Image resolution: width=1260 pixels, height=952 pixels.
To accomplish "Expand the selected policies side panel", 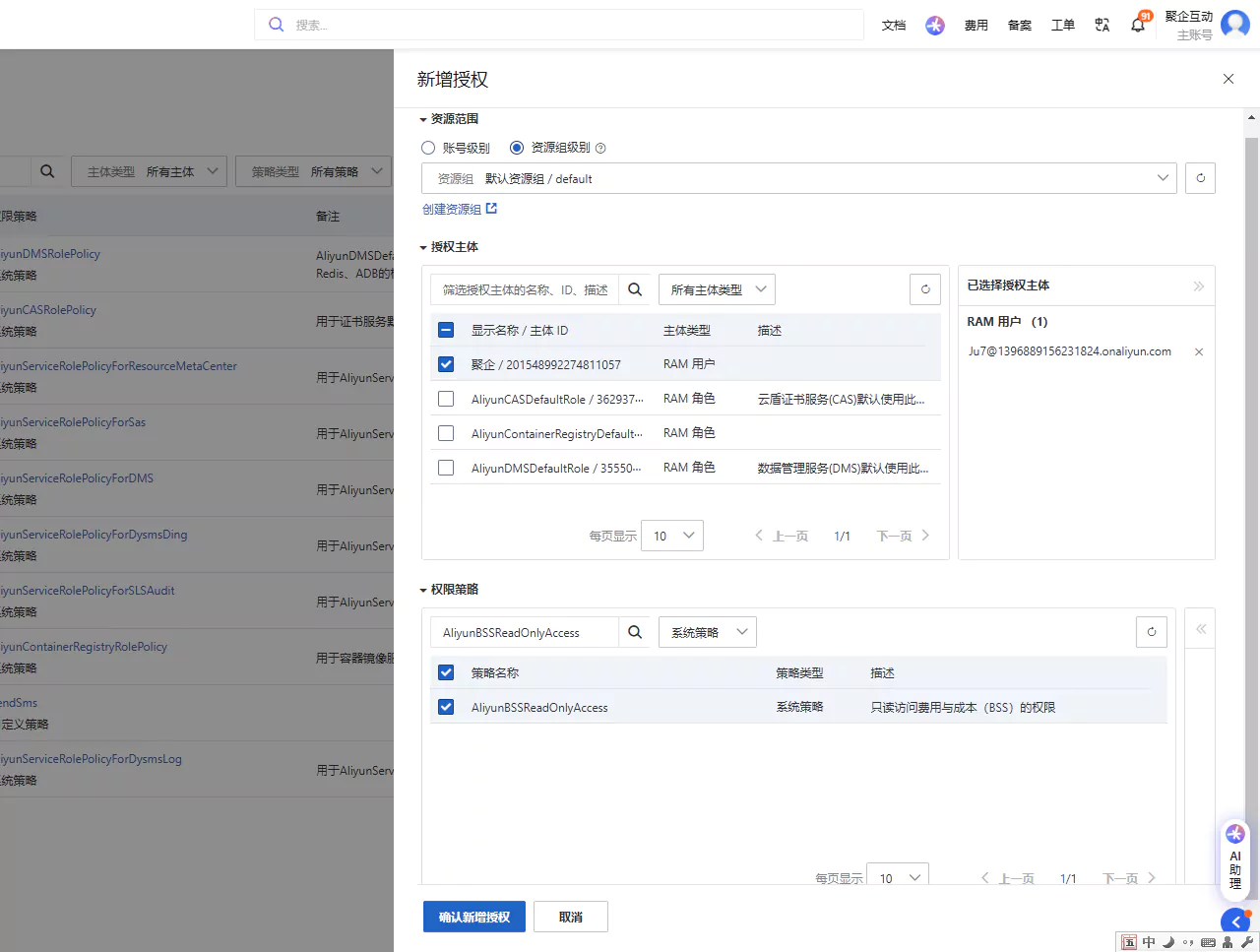I will pos(1201,629).
